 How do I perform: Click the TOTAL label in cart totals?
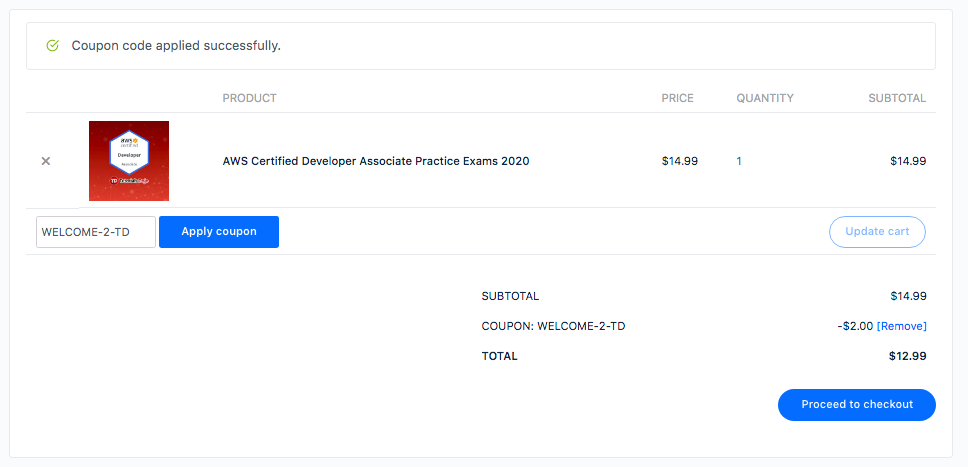(499, 356)
